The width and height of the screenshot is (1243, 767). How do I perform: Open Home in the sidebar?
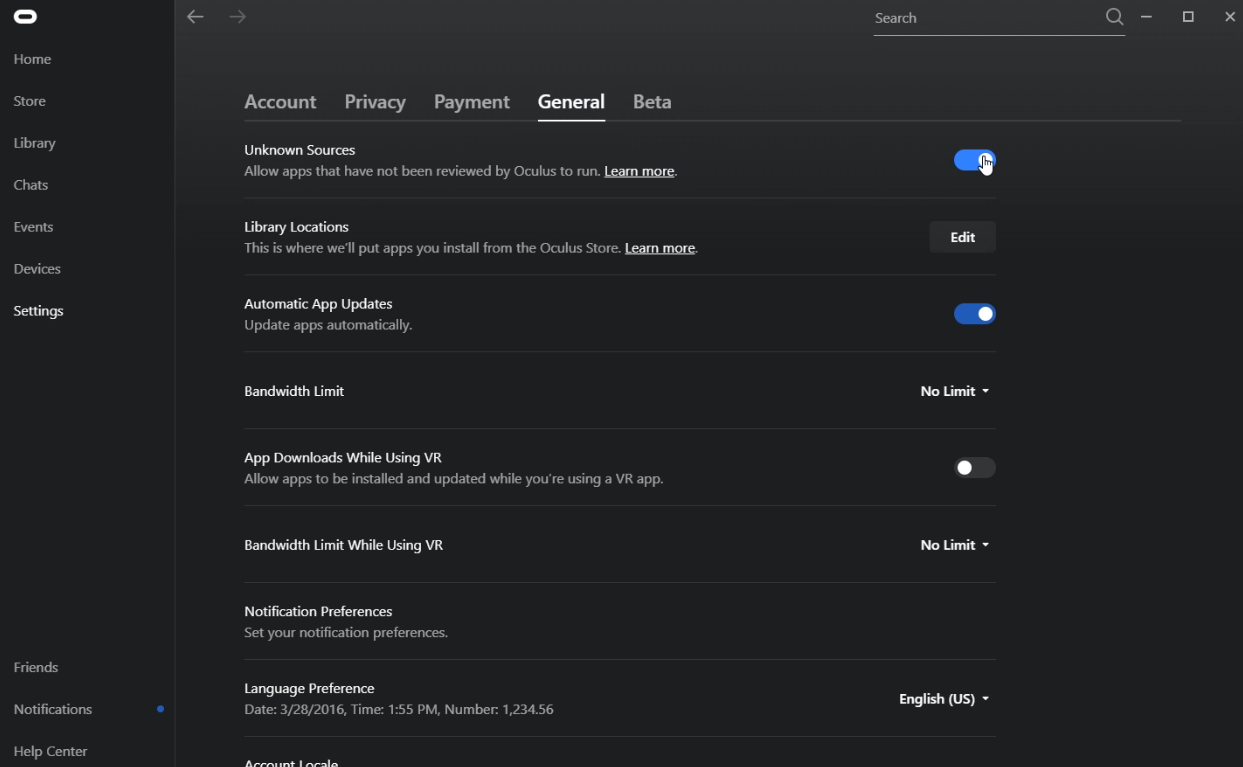(x=32, y=59)
